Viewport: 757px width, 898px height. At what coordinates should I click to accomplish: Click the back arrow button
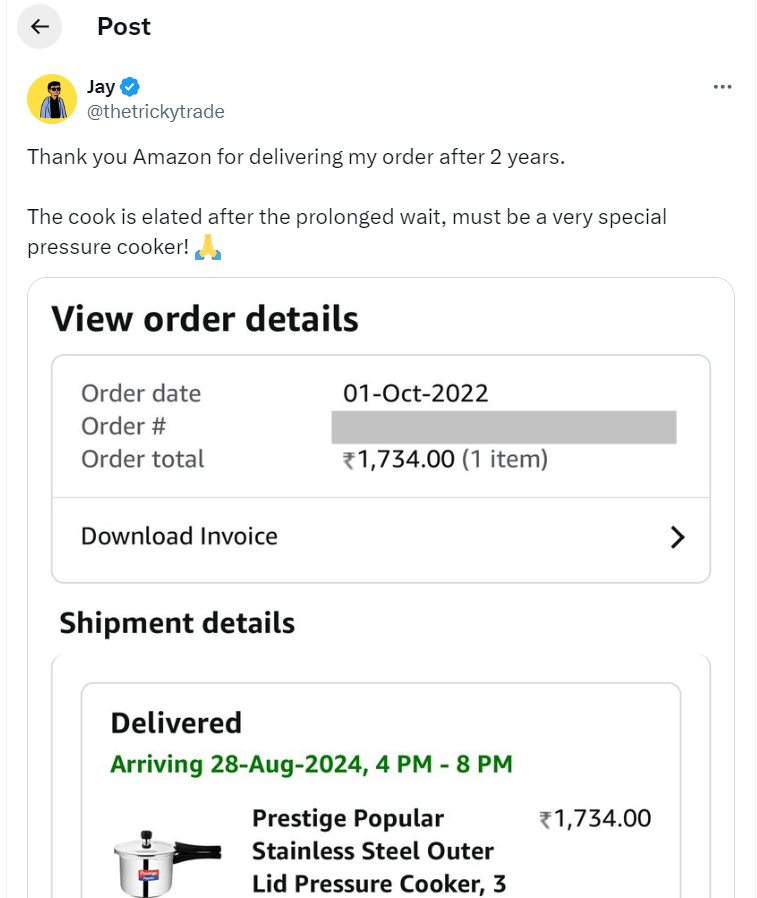click(40, 27)
